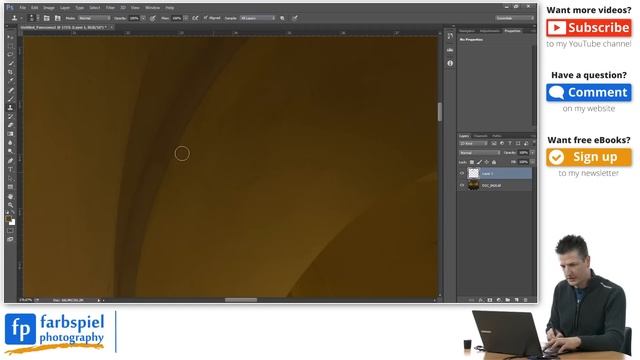Select the Gradient tool
The image size is (640, 360).
coord(10,134)
